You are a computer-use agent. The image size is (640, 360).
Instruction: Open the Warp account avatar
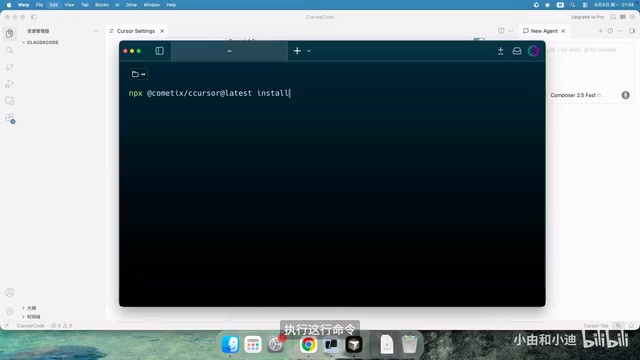[533, 51]
